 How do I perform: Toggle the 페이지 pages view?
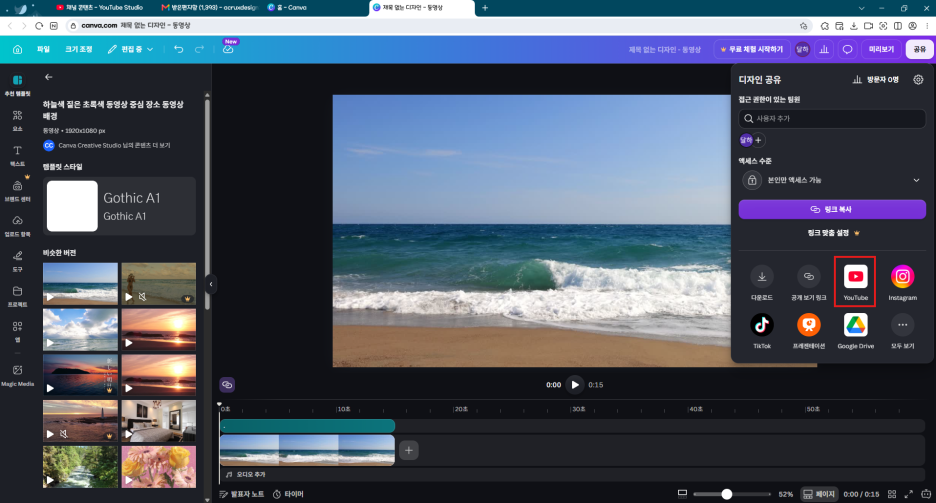(x=818, y=494)
